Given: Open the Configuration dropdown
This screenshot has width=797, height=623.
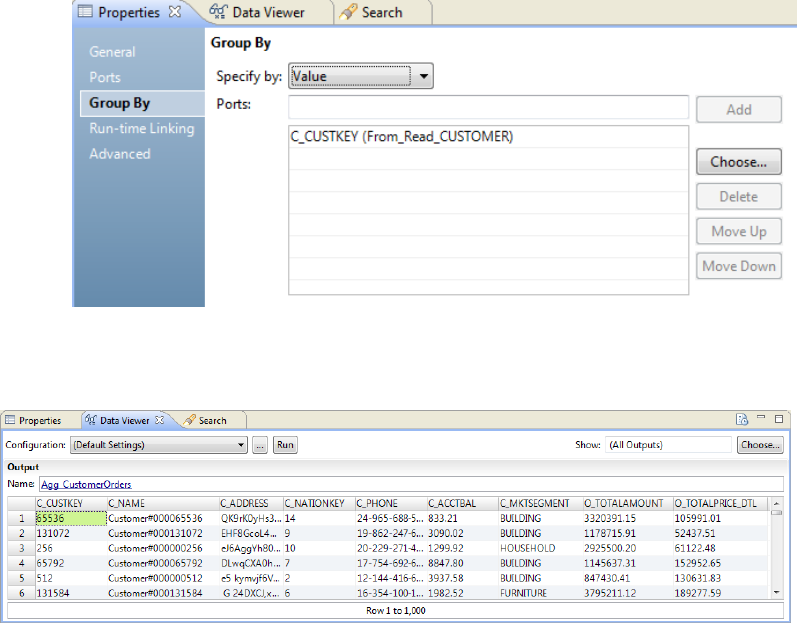Looking at the screenshot, I should (159, 445).
